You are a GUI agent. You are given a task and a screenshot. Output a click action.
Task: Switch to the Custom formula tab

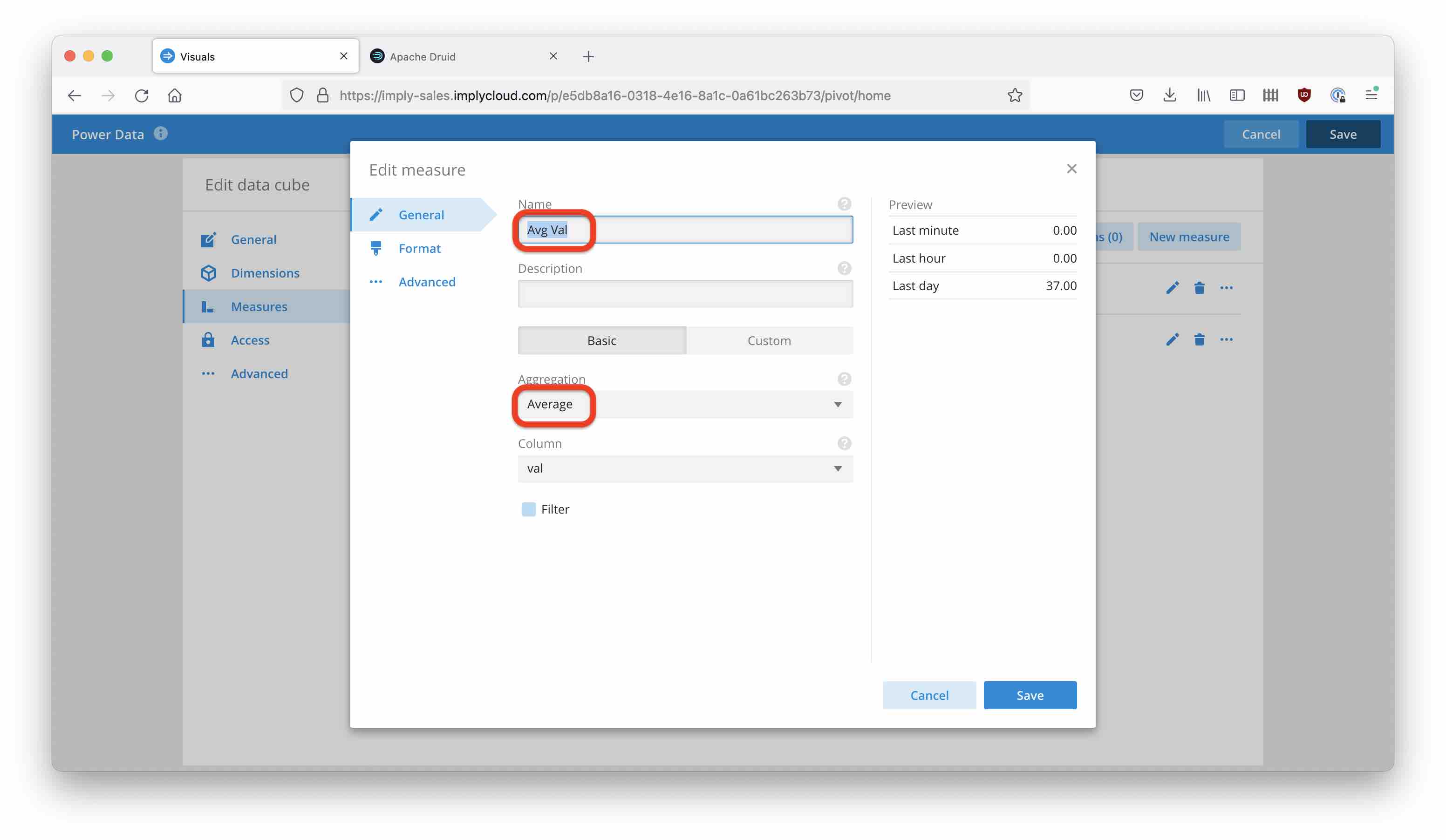[x=769, y=340]
